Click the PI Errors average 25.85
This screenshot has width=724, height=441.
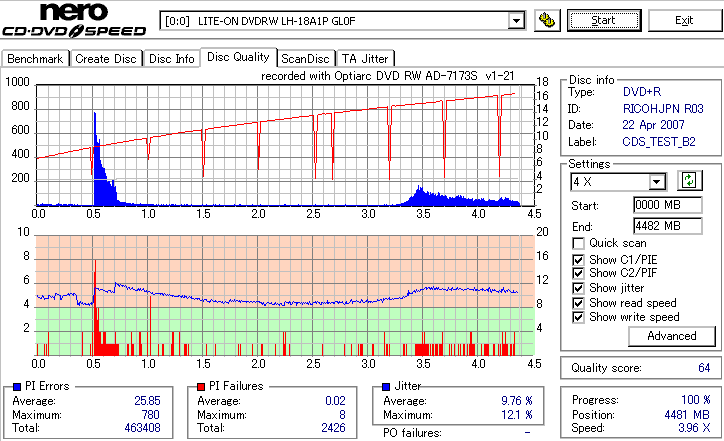[x=147, y=401]
